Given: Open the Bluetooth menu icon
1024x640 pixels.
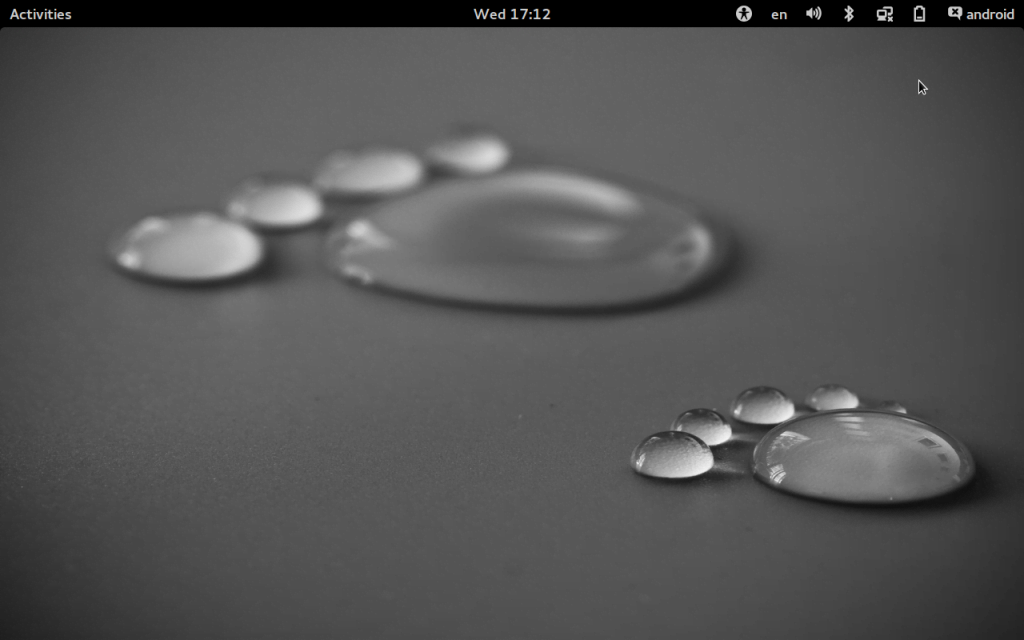Looking at the screenshot, I should click(x=848, y=14).
